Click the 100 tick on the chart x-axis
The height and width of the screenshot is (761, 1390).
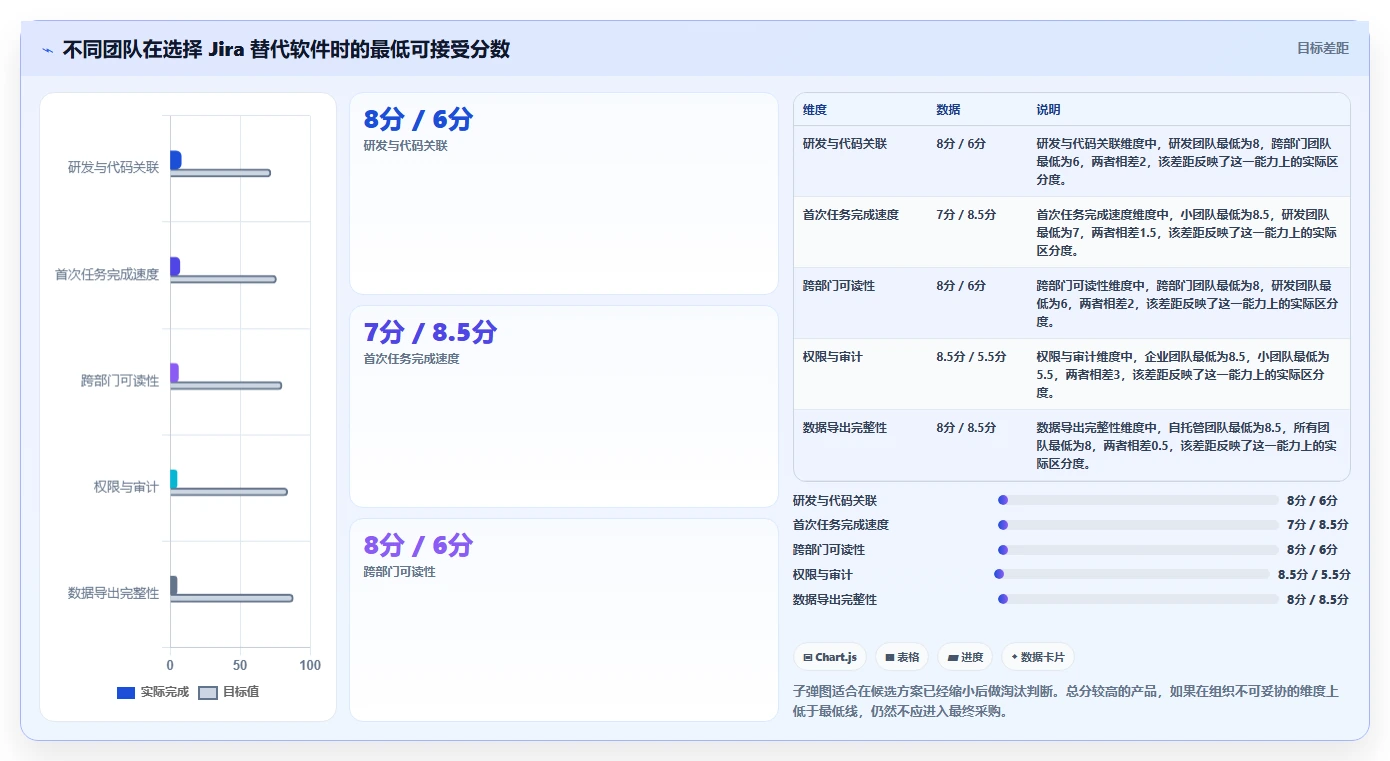[310, 666]
